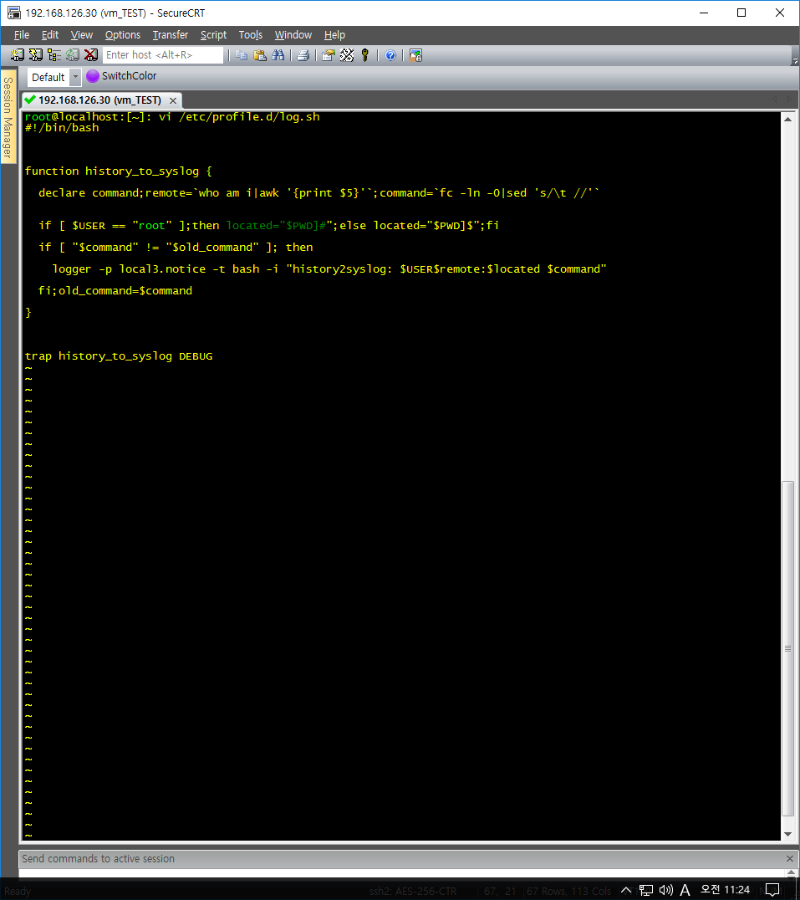Click the Paste clipboard toolbar icon
Viewport: 800px width, 900px height.
[x=260, y=55]
